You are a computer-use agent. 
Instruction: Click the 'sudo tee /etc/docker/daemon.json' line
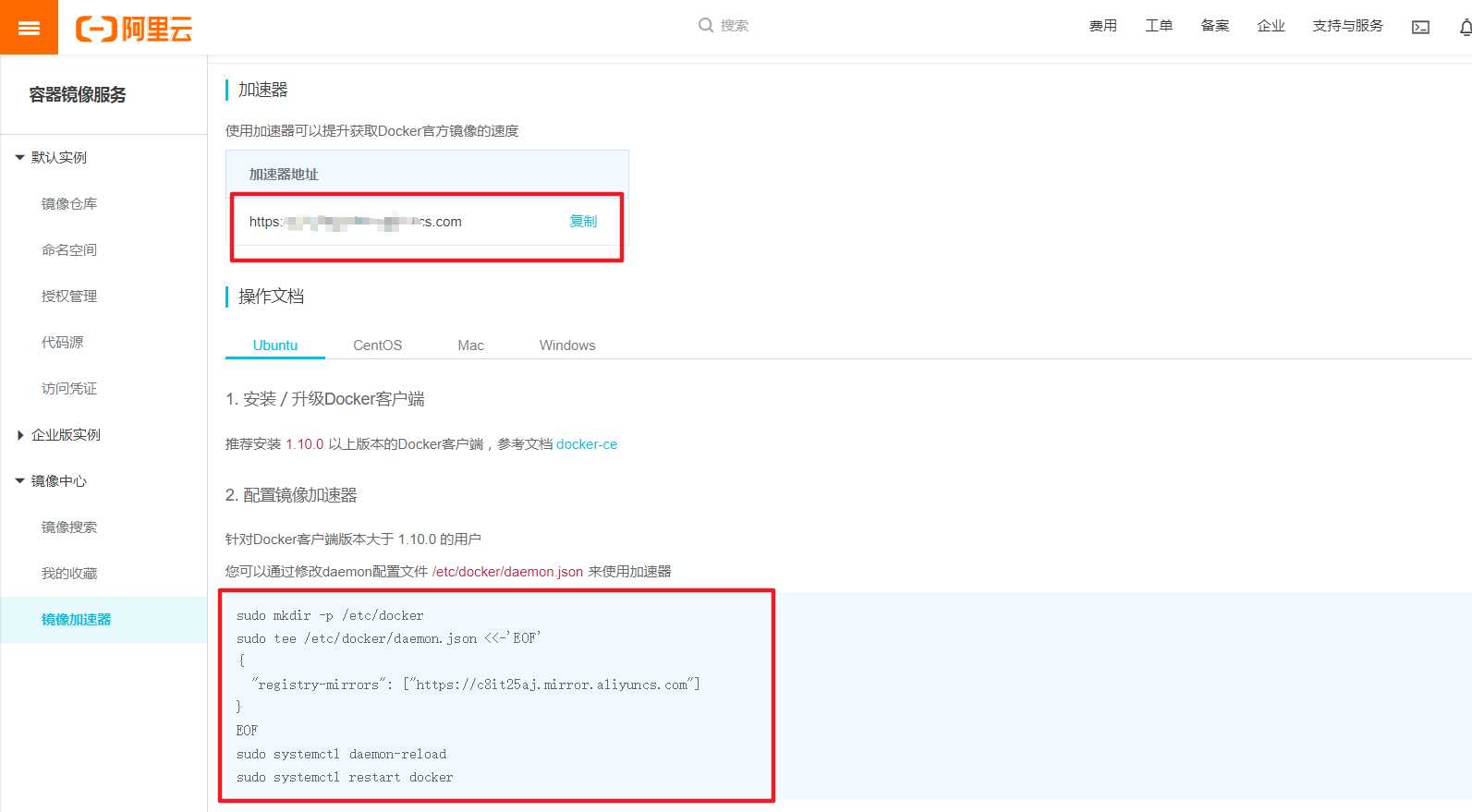(388, 638)
